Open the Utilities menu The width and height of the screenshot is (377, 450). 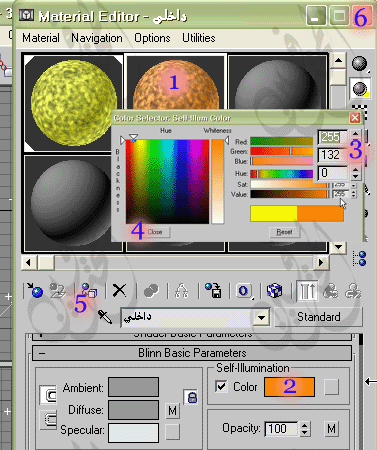[x=199, y=38]
